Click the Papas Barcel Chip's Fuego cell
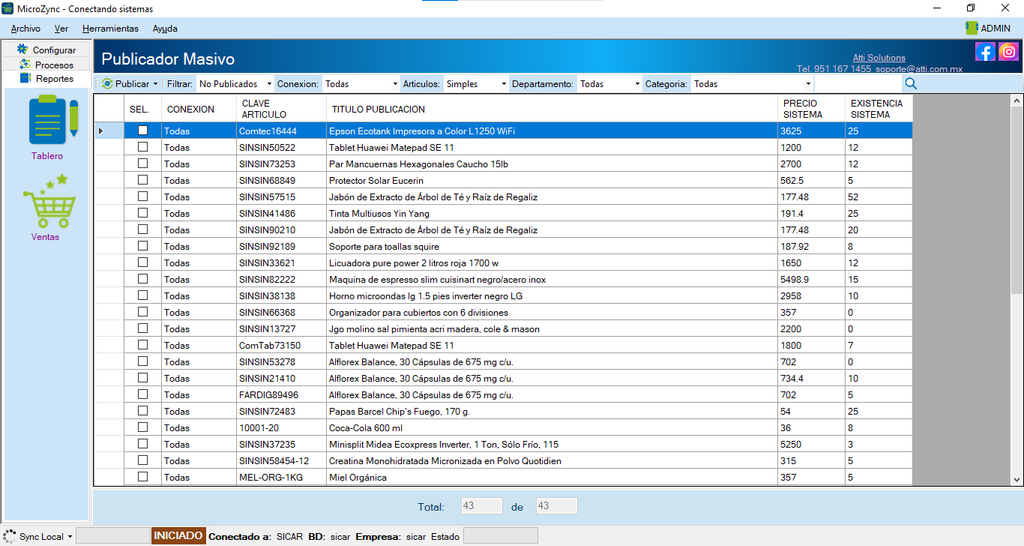1024x546 pixels. pos(552,411)
